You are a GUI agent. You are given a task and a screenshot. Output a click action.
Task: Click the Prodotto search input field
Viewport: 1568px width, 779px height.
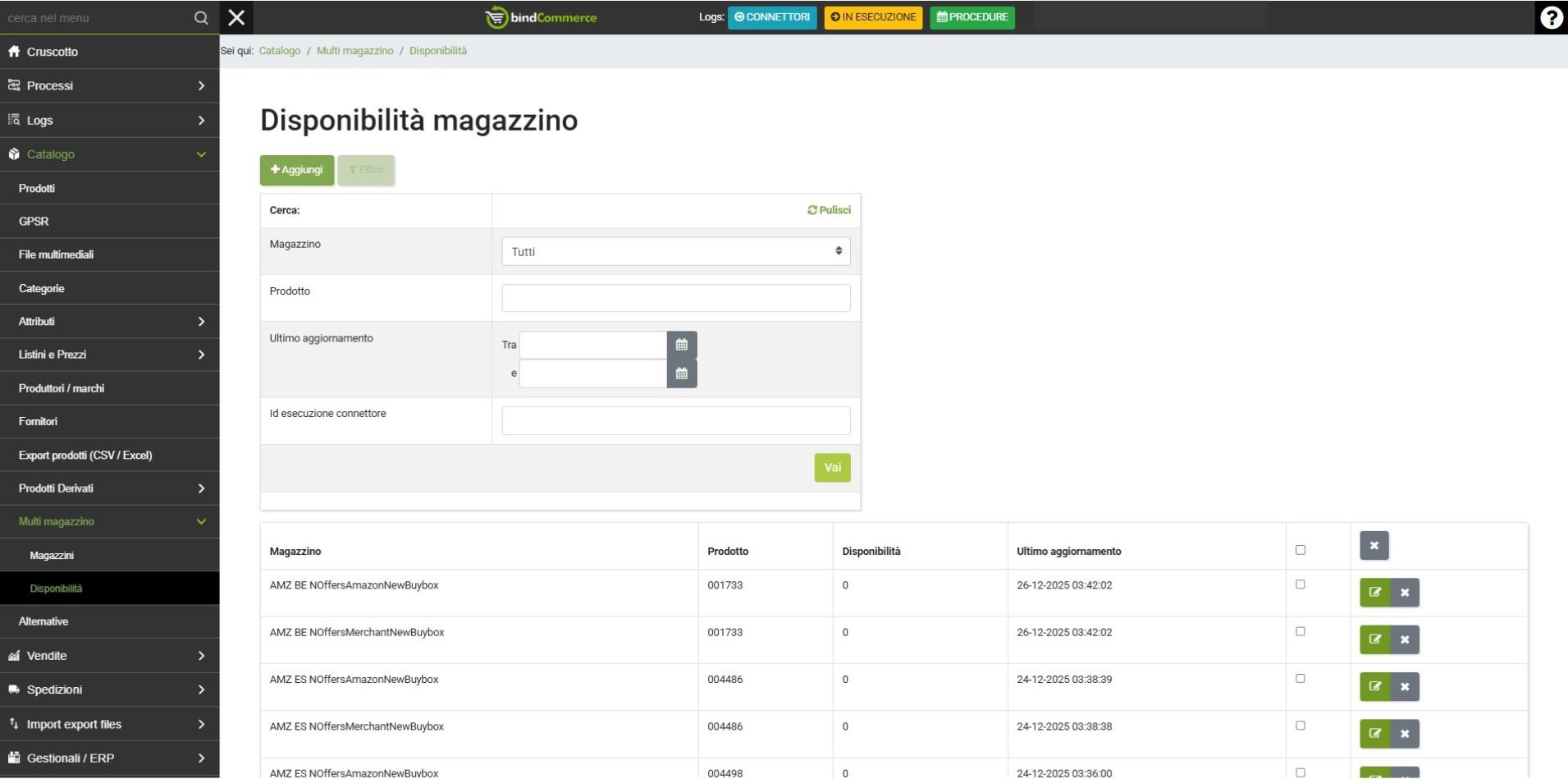[x=675, y=298]
